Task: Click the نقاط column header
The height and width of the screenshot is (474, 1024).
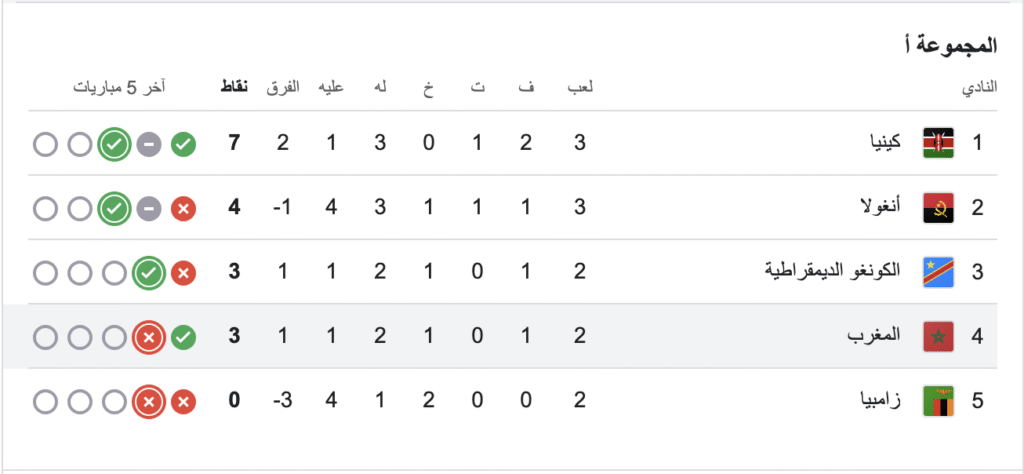Action: (234, 87)
